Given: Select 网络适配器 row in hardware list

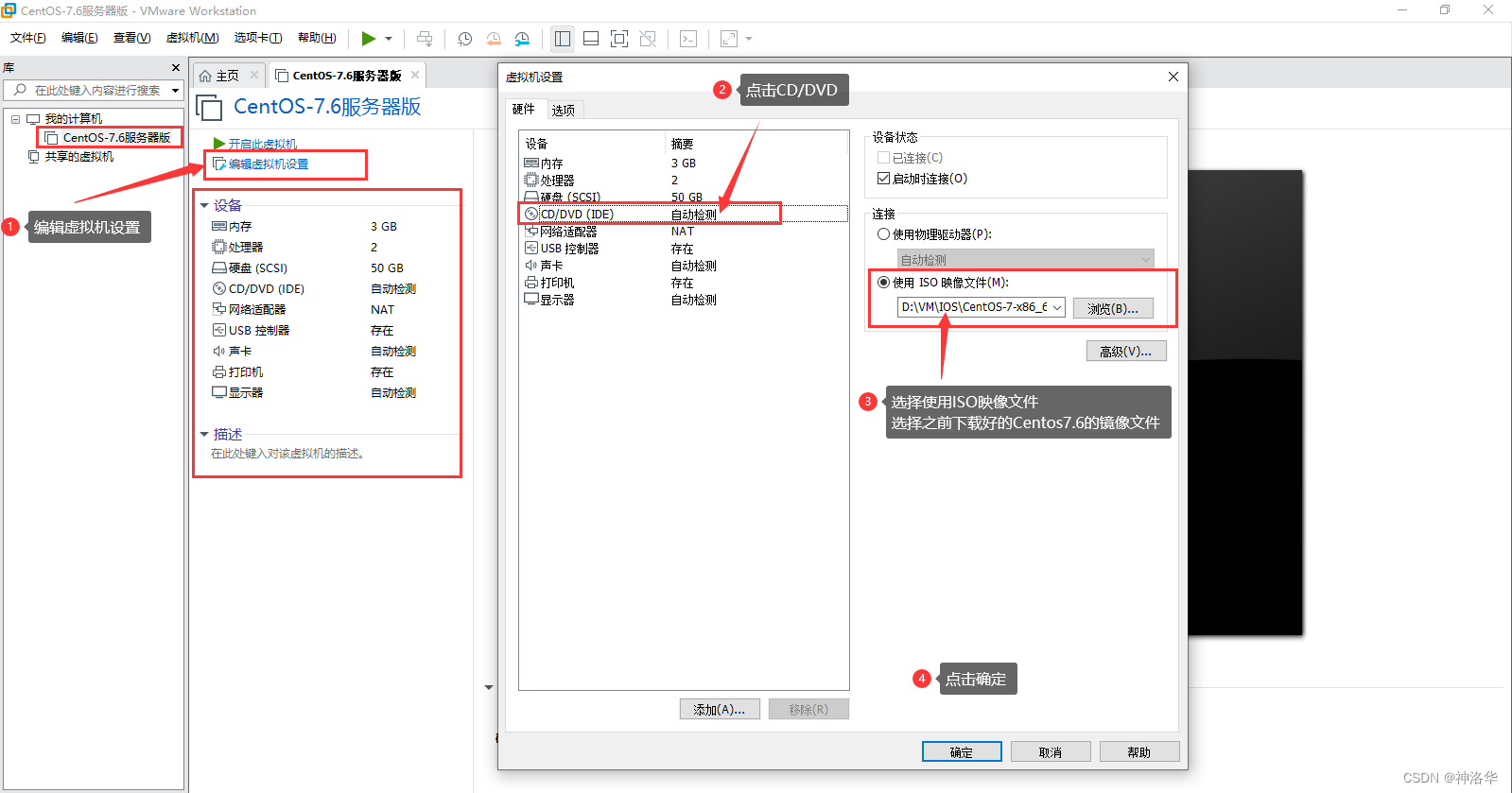Looking at the screenshot, I should pos(684,232).
